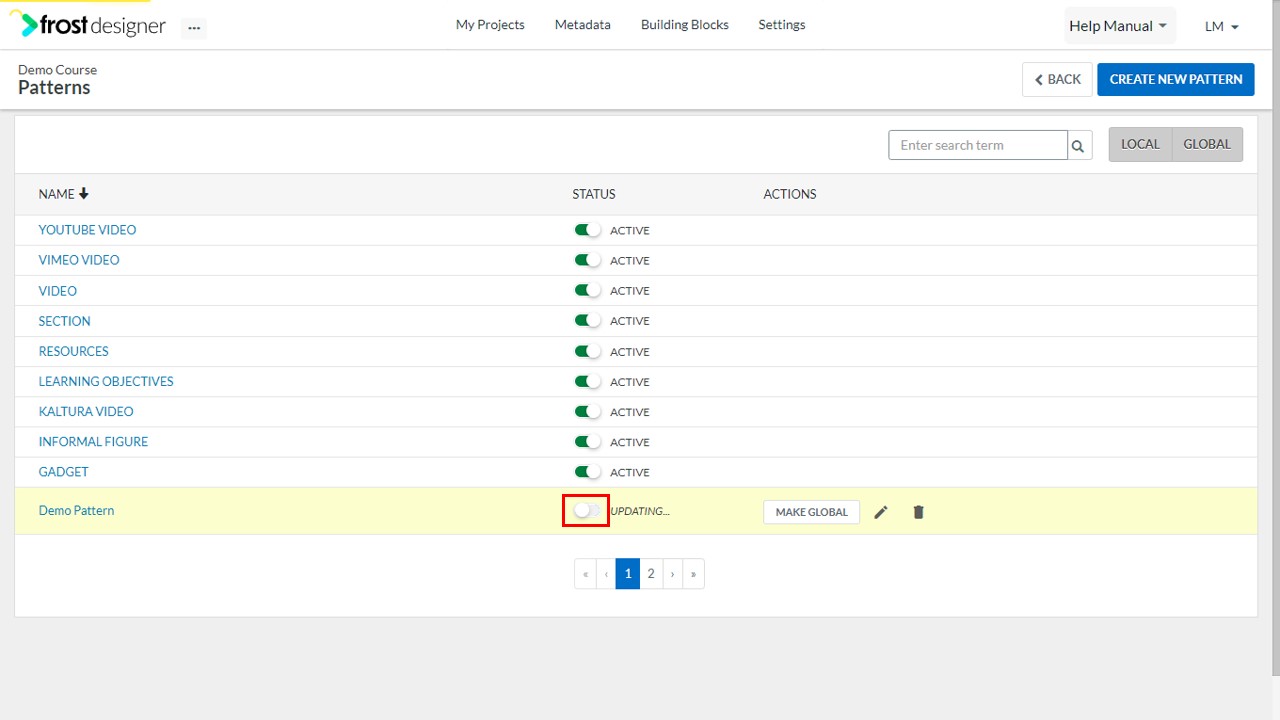Click the search magnifier icon

click(x=1078, y=145)
